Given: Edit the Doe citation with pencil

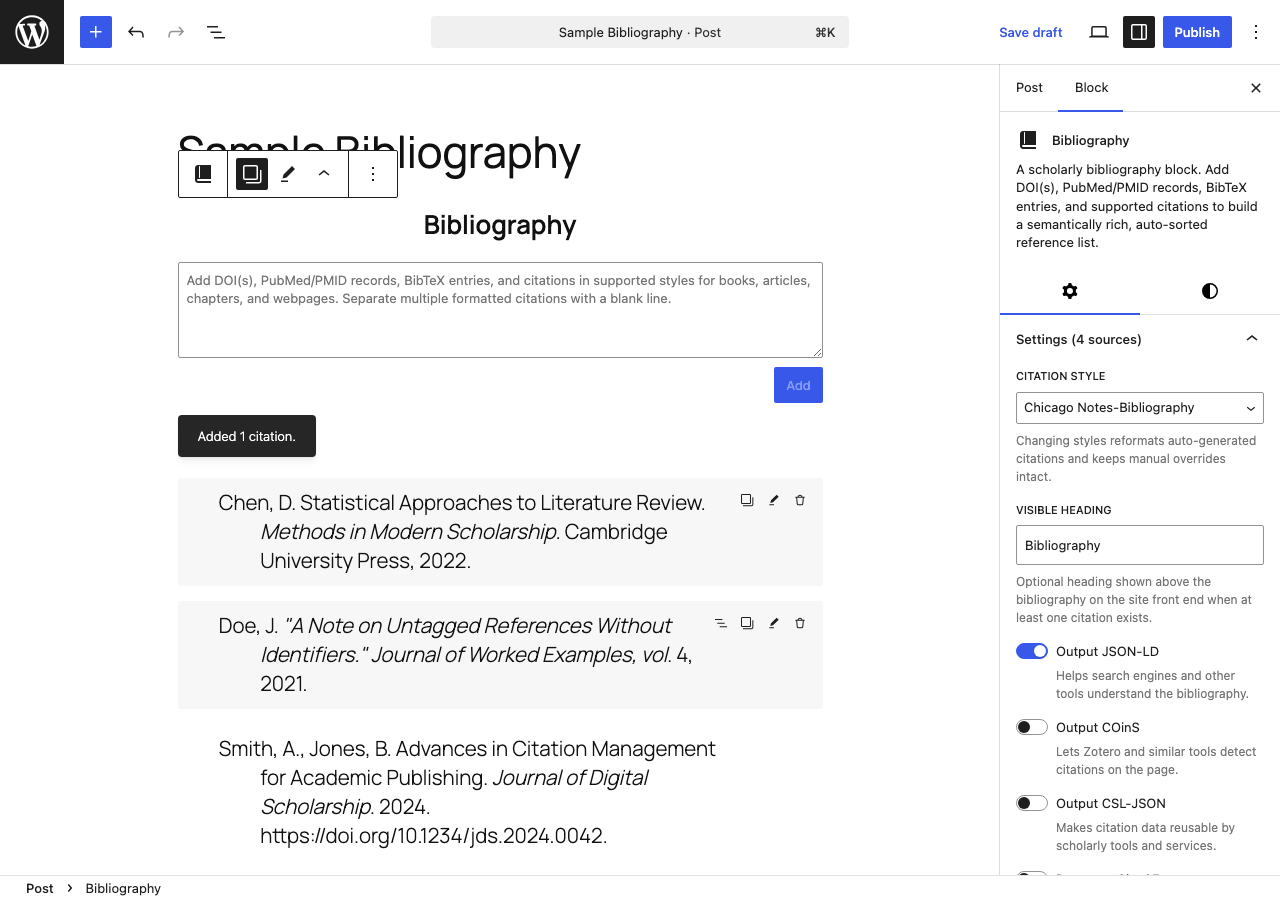Looking at the screenshot, I should click(x=773, y=623).
